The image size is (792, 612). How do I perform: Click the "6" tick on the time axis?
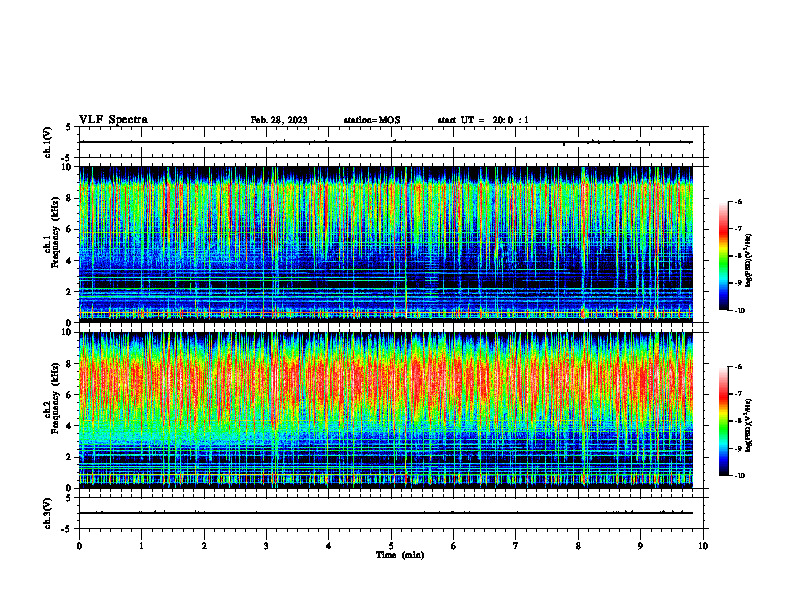point(454,546)
